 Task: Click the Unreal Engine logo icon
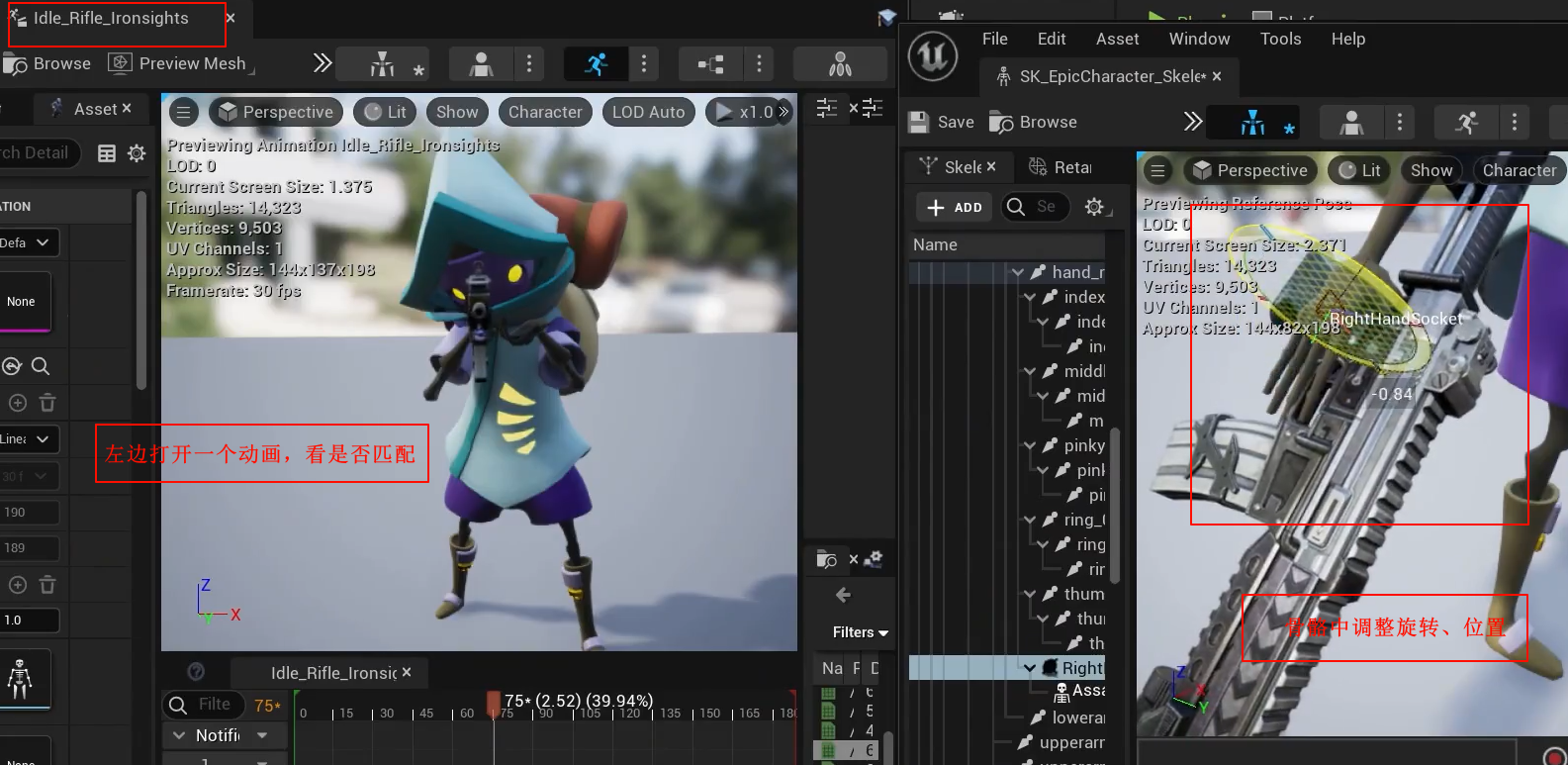pyautogui.click(x=933, y=55)
